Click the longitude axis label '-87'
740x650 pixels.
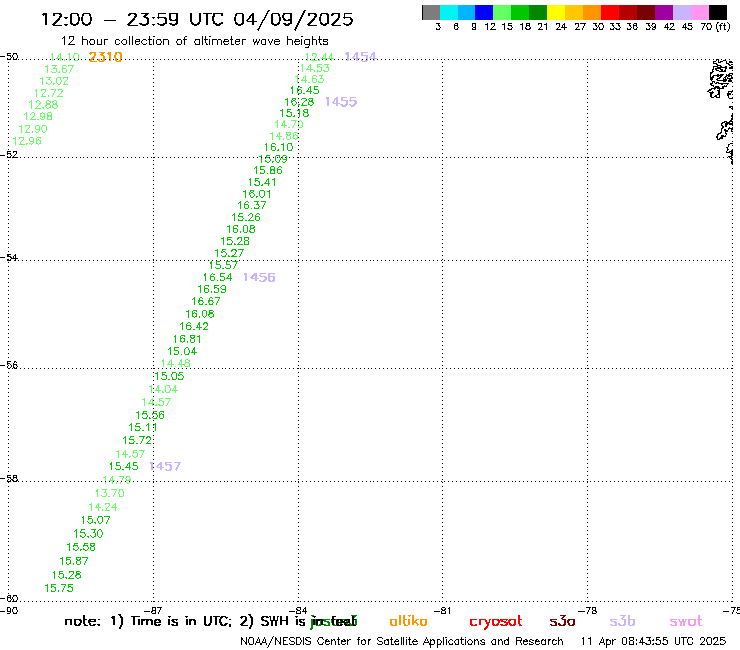153,611
